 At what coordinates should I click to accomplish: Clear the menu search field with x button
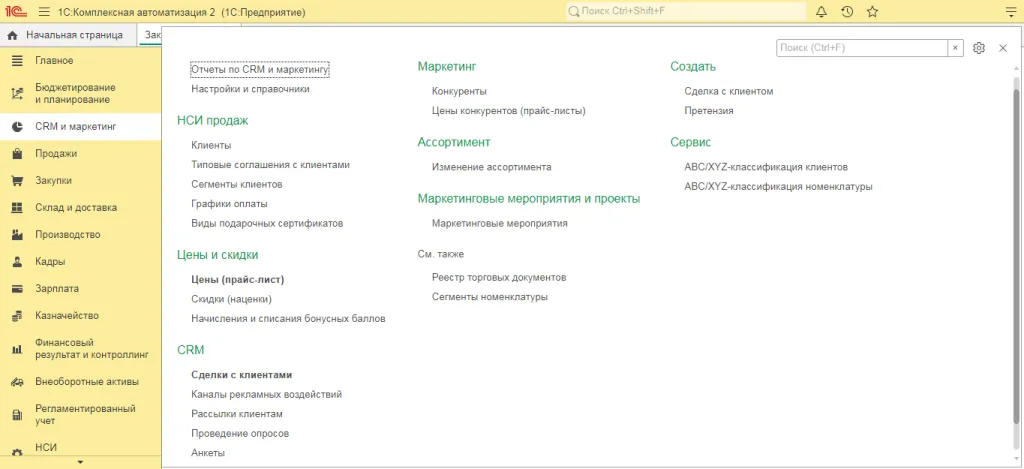pyautogui.click(x=956, y=48)
